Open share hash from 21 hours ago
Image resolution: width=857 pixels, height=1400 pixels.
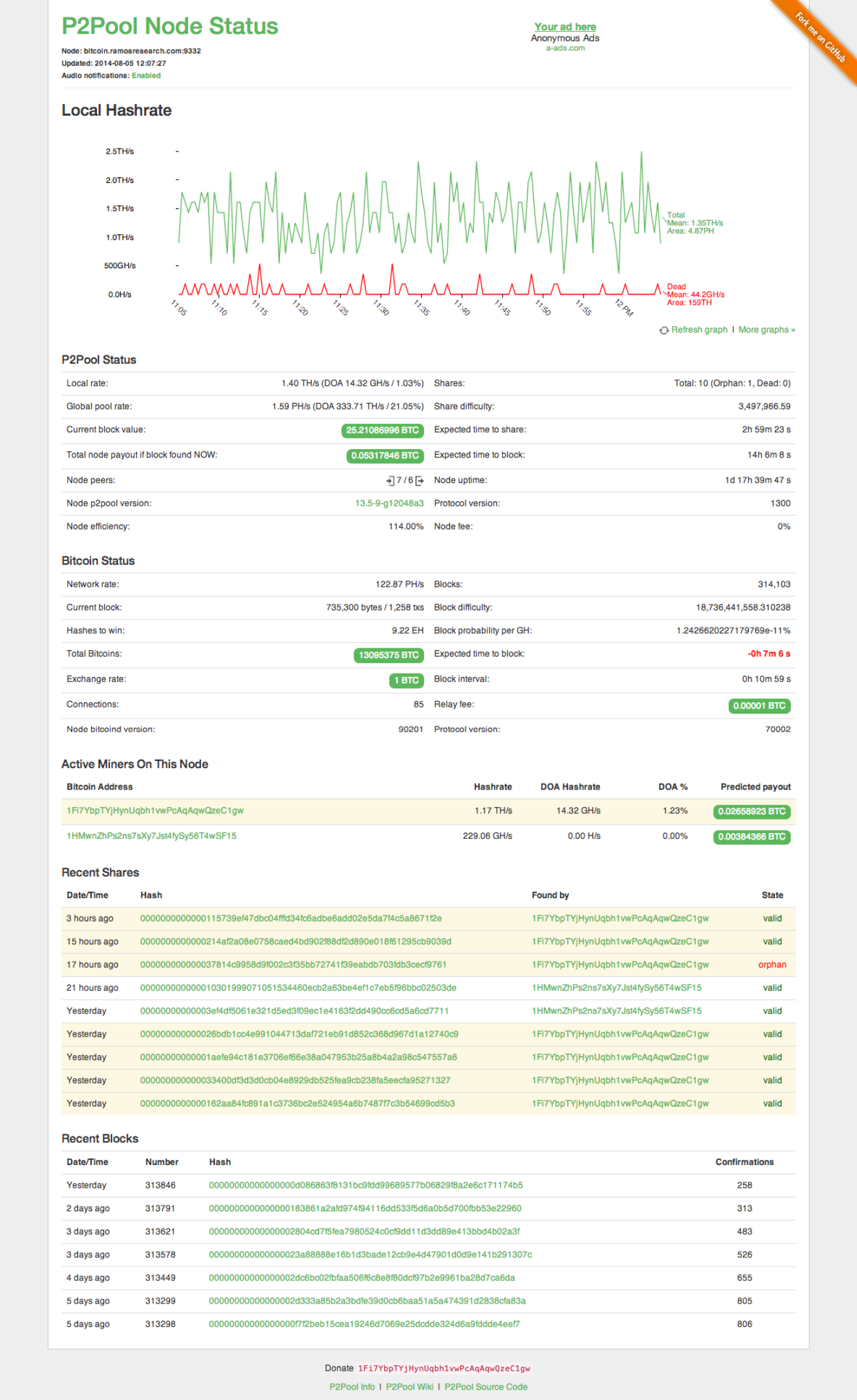pos(298,988)
